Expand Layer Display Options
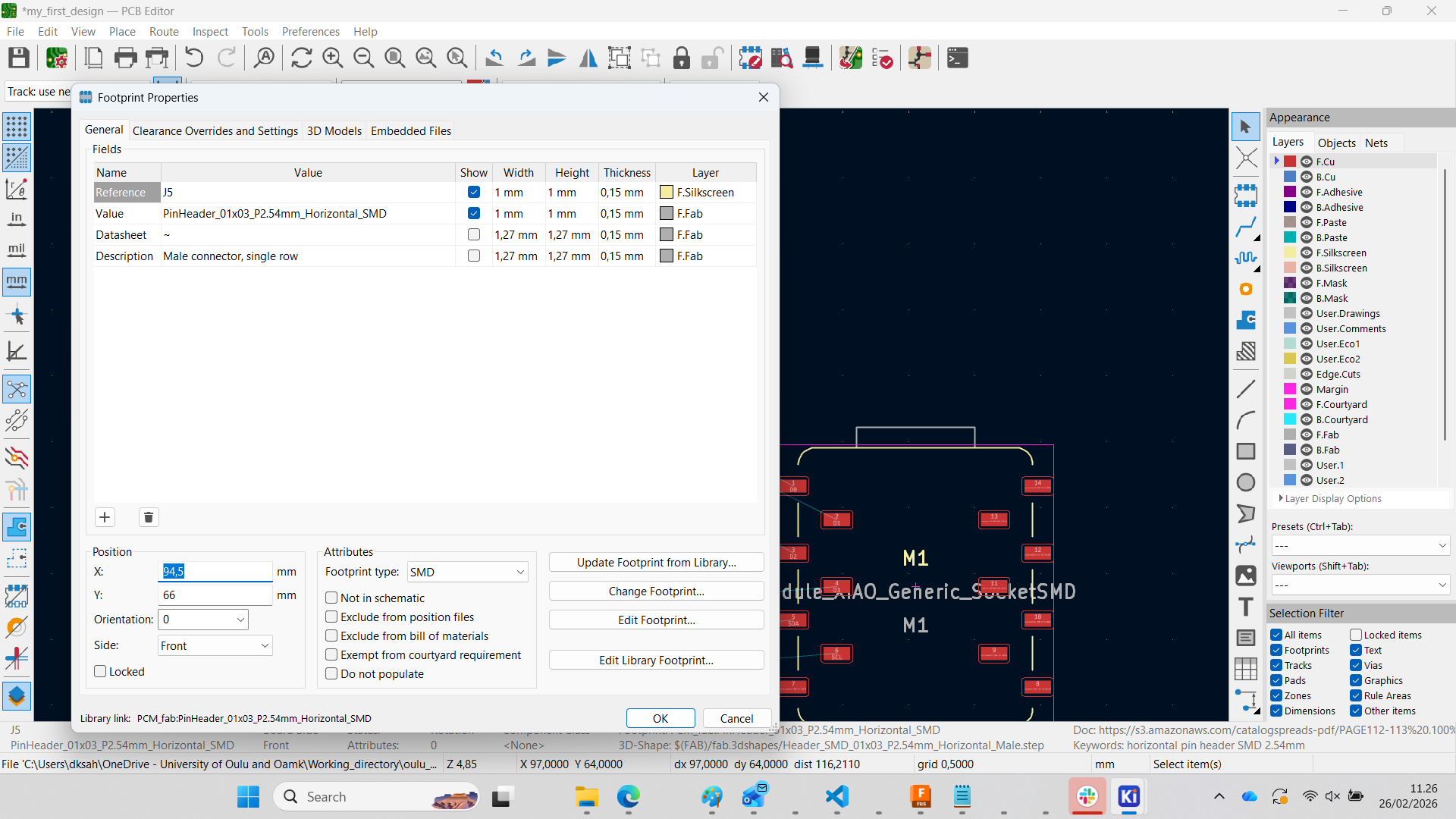This screenshot has width=1456, height=819. 1332,498
